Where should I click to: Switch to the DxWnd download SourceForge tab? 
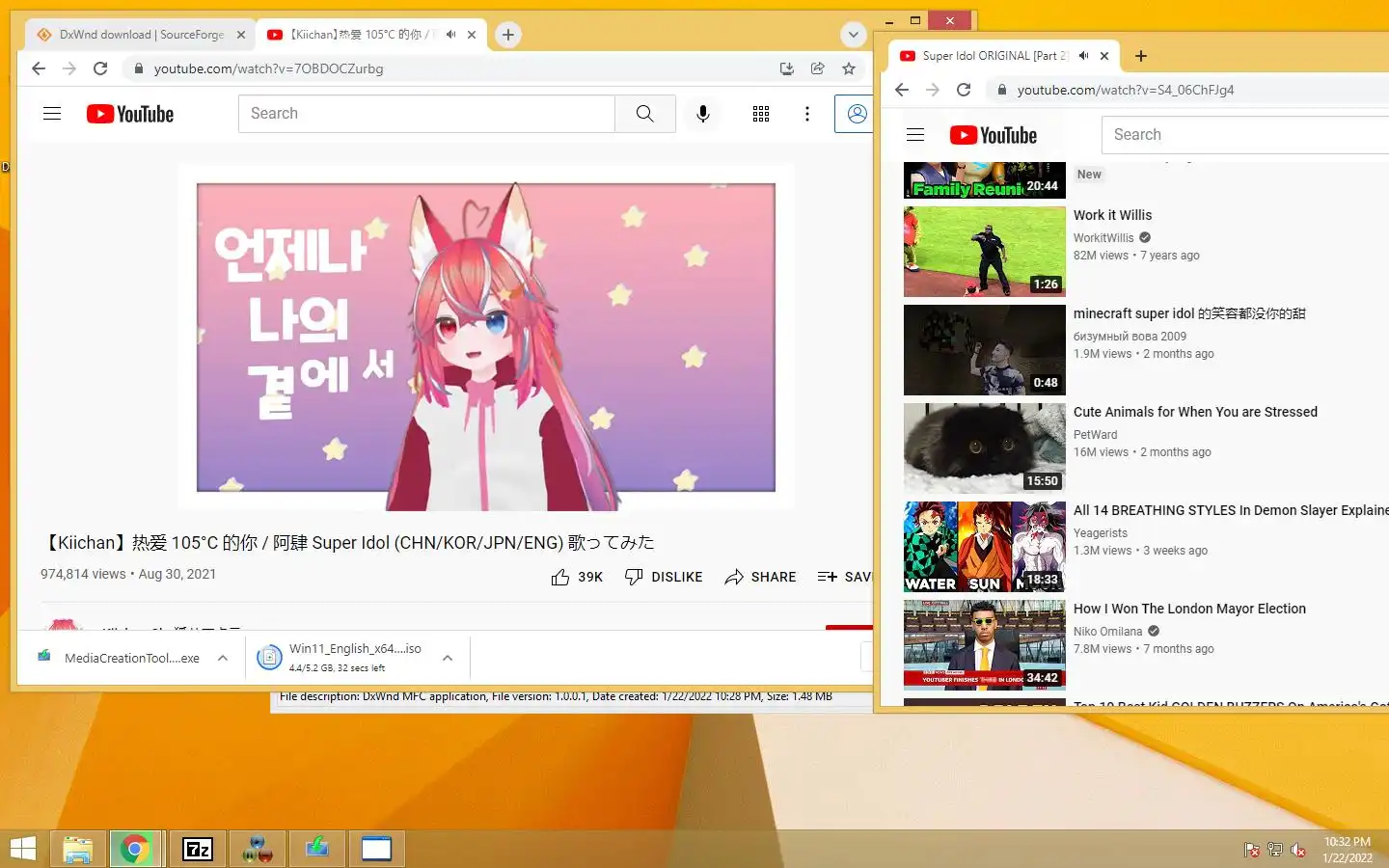point(141,35)
